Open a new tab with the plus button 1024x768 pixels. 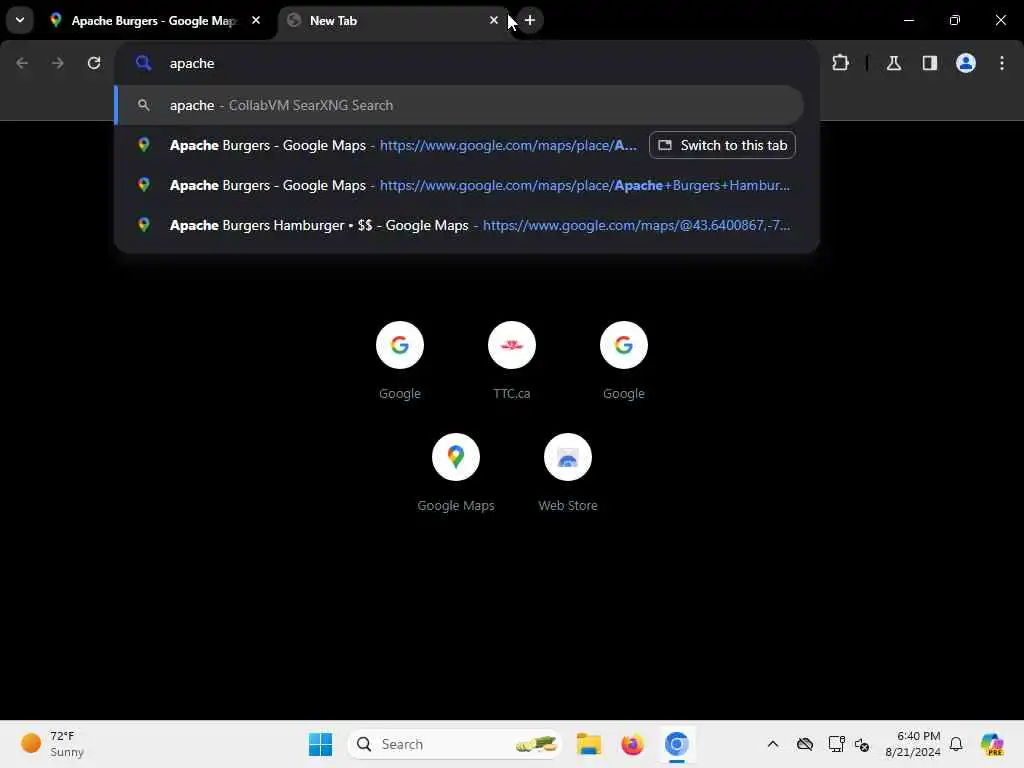click(530, 20)
